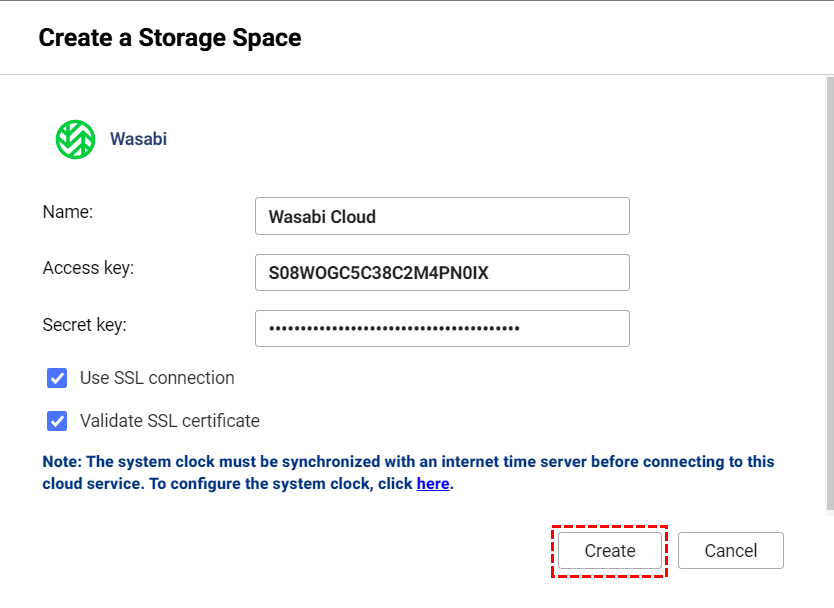Click the bold word "Note:" in the message
834x608 pixels.
(x=62, y=462)
